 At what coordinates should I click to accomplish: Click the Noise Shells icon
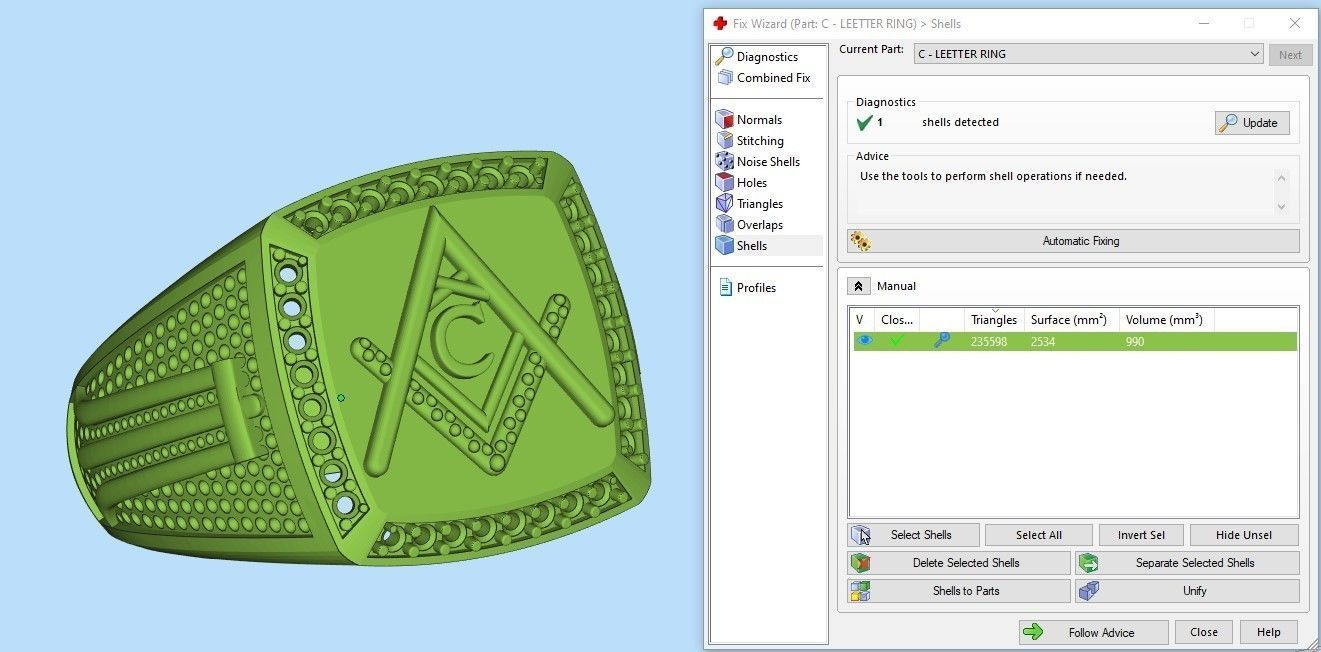pos(725,162)
